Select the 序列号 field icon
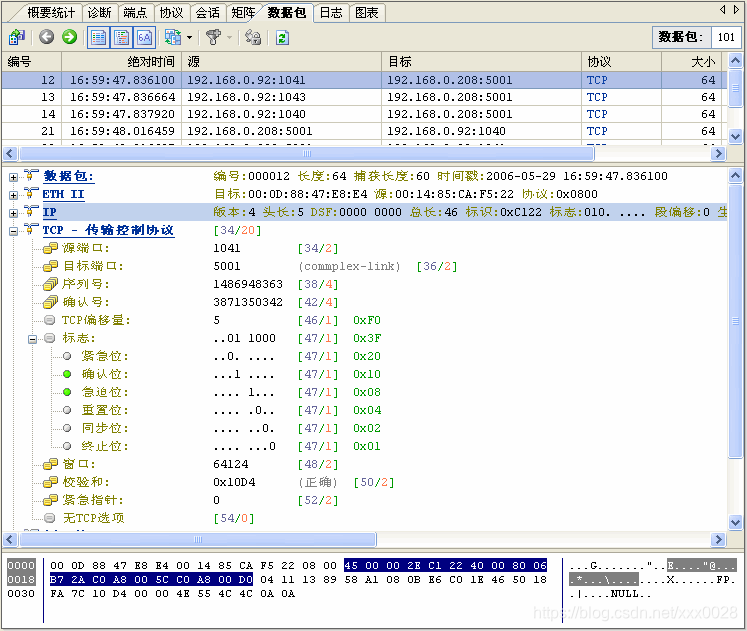The width and height of the screenshot is (747, 631). tap(50, 285)
